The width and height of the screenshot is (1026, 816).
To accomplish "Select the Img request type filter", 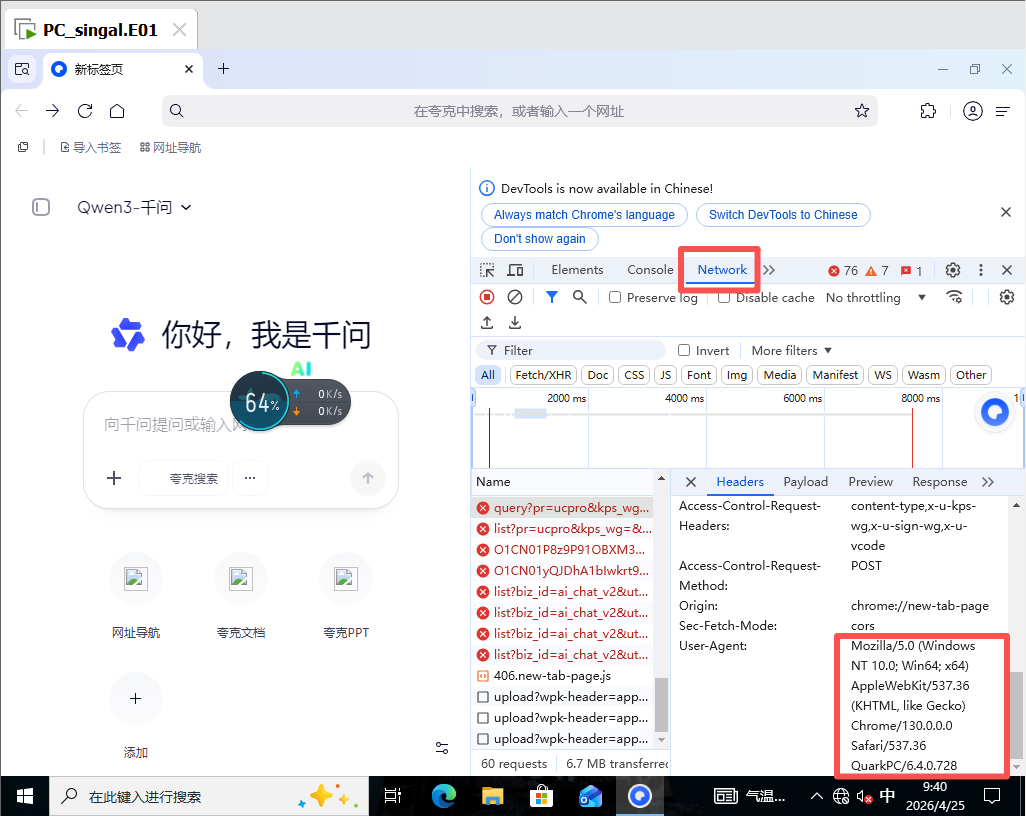I will click(737, 375).
